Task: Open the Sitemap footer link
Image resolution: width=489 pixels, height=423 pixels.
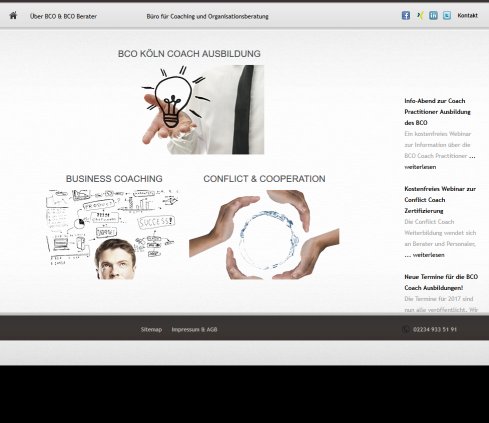Action: click(x=151, y=329)
